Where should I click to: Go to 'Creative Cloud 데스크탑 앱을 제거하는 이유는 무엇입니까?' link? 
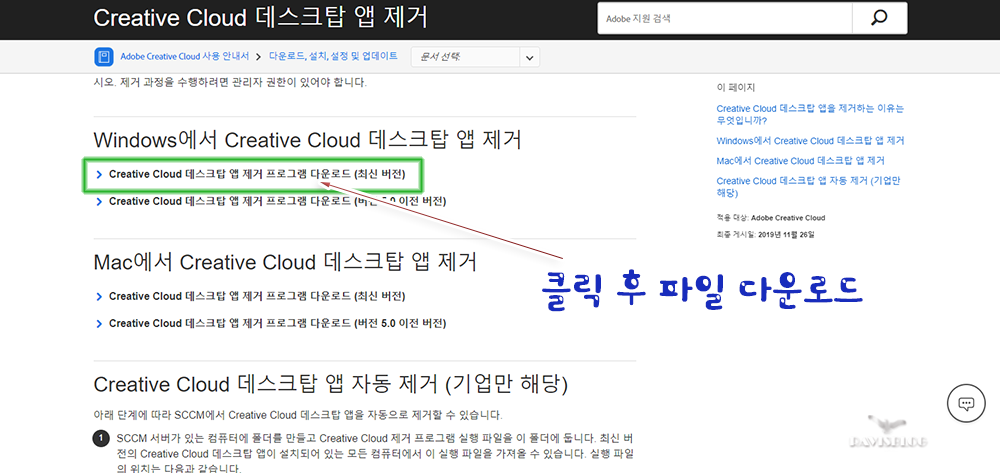point(810,114)
